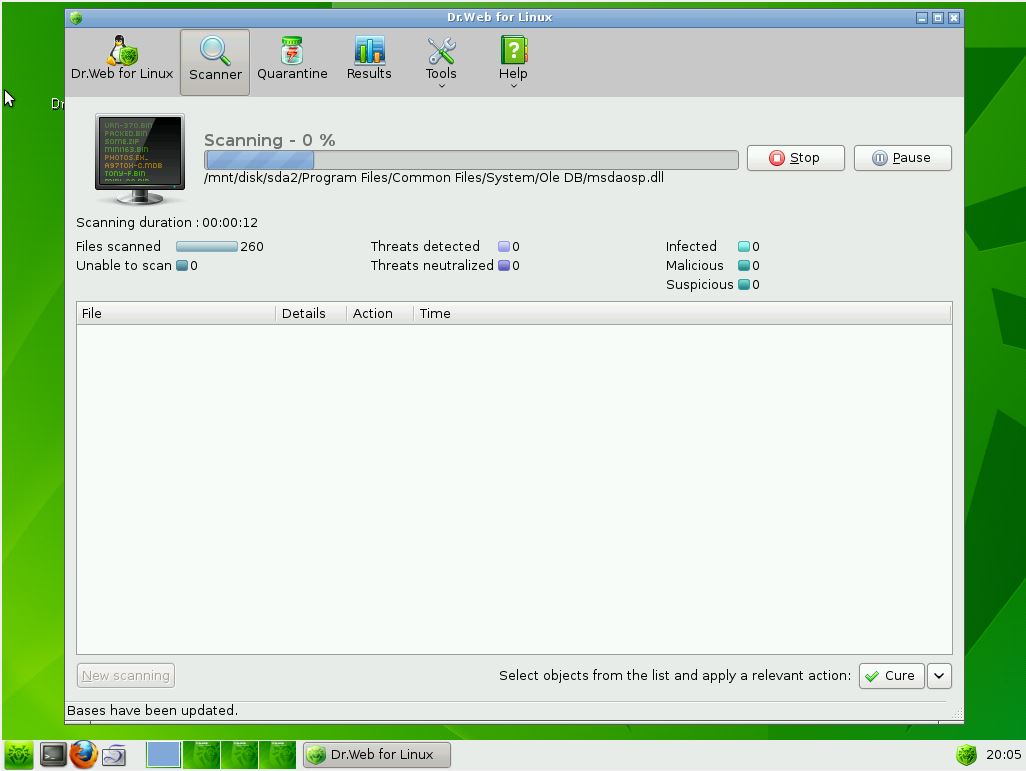The image size is (1026, 771).
Task: Launch the Dr.Web spider from the taskbar
Action: pos(19,755)
